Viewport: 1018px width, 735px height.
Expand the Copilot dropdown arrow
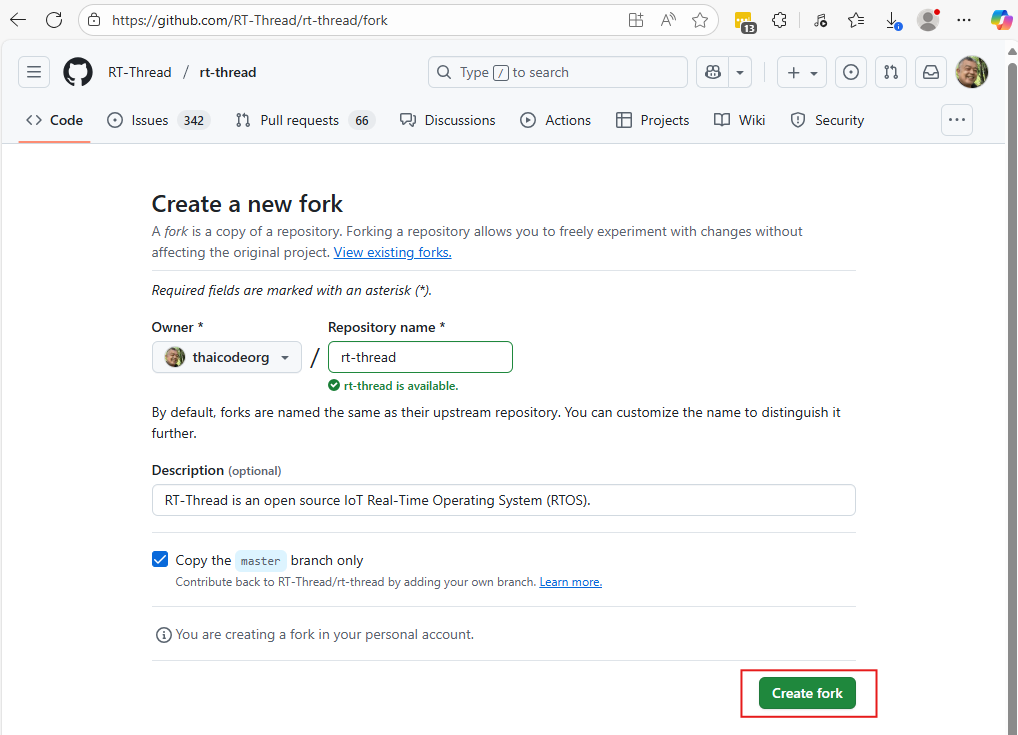coord(740,72)
